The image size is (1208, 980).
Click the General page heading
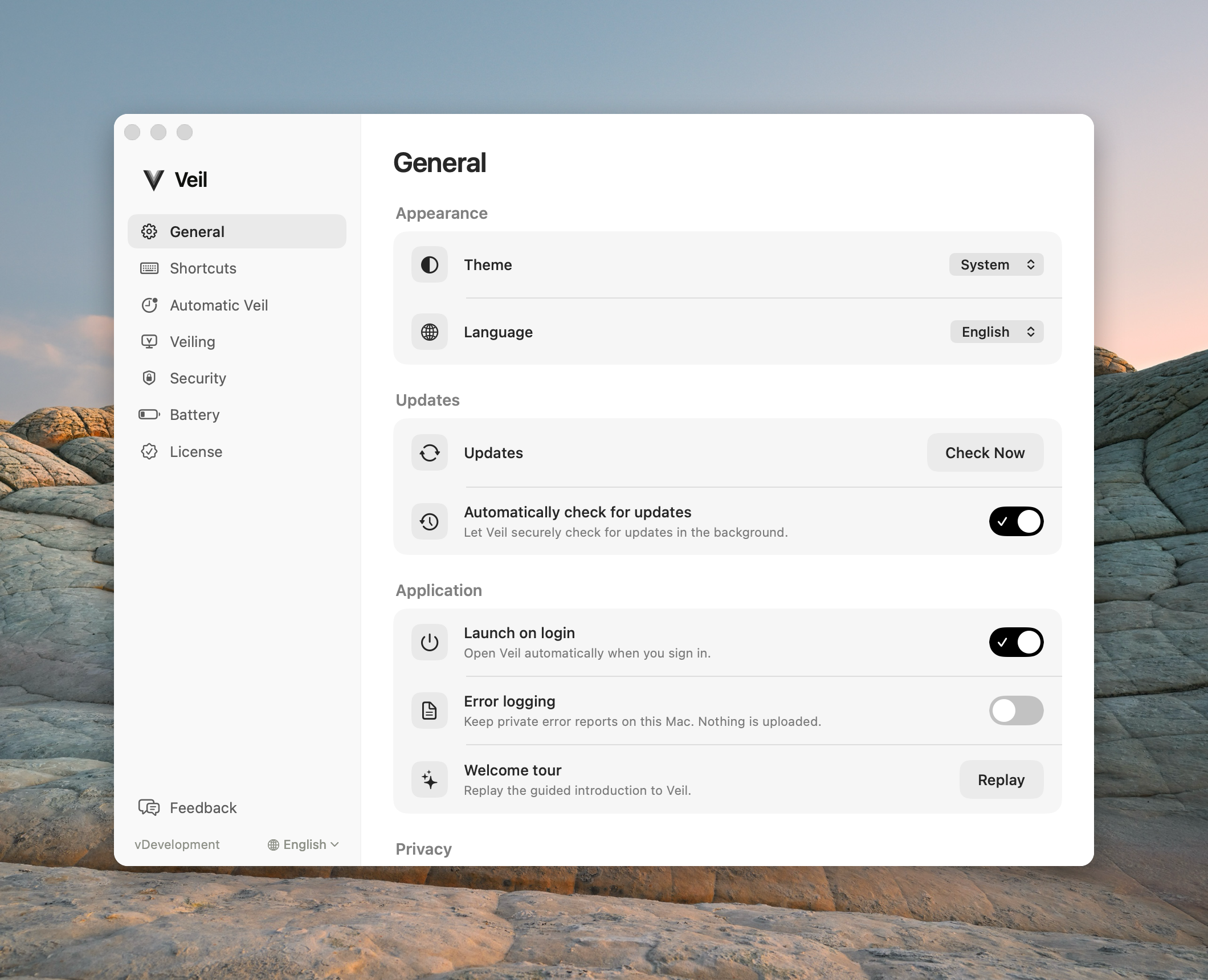[x=440, y=162]
